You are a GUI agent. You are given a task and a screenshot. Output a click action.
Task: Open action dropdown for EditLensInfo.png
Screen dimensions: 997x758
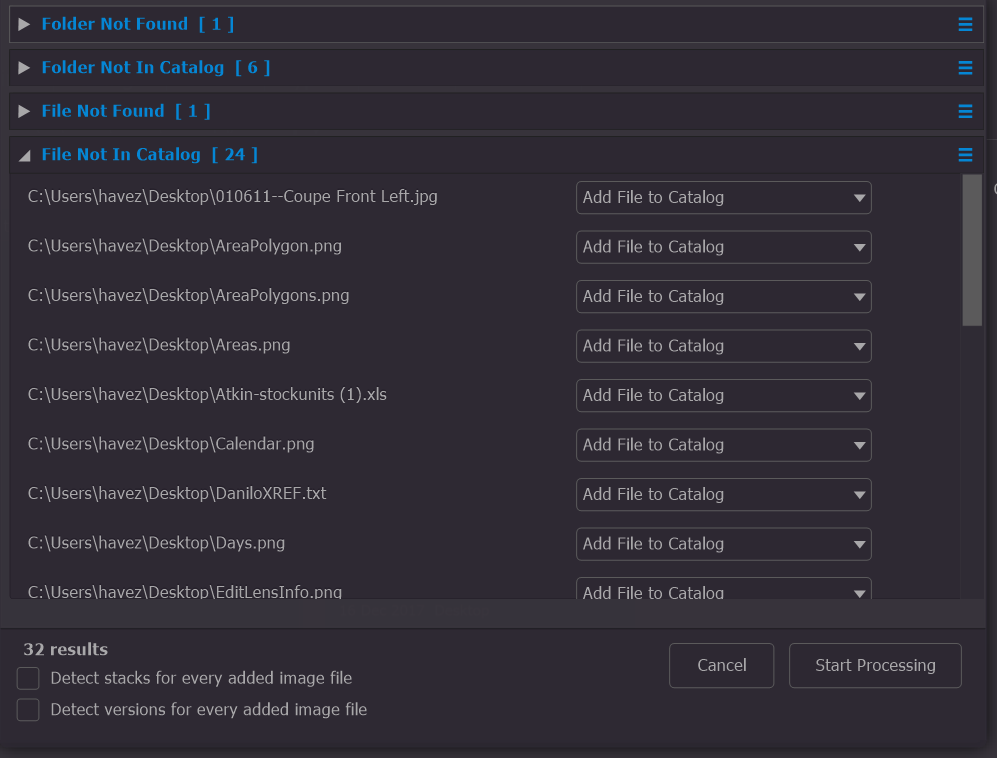pyautogui.click(x=724, y=589)
